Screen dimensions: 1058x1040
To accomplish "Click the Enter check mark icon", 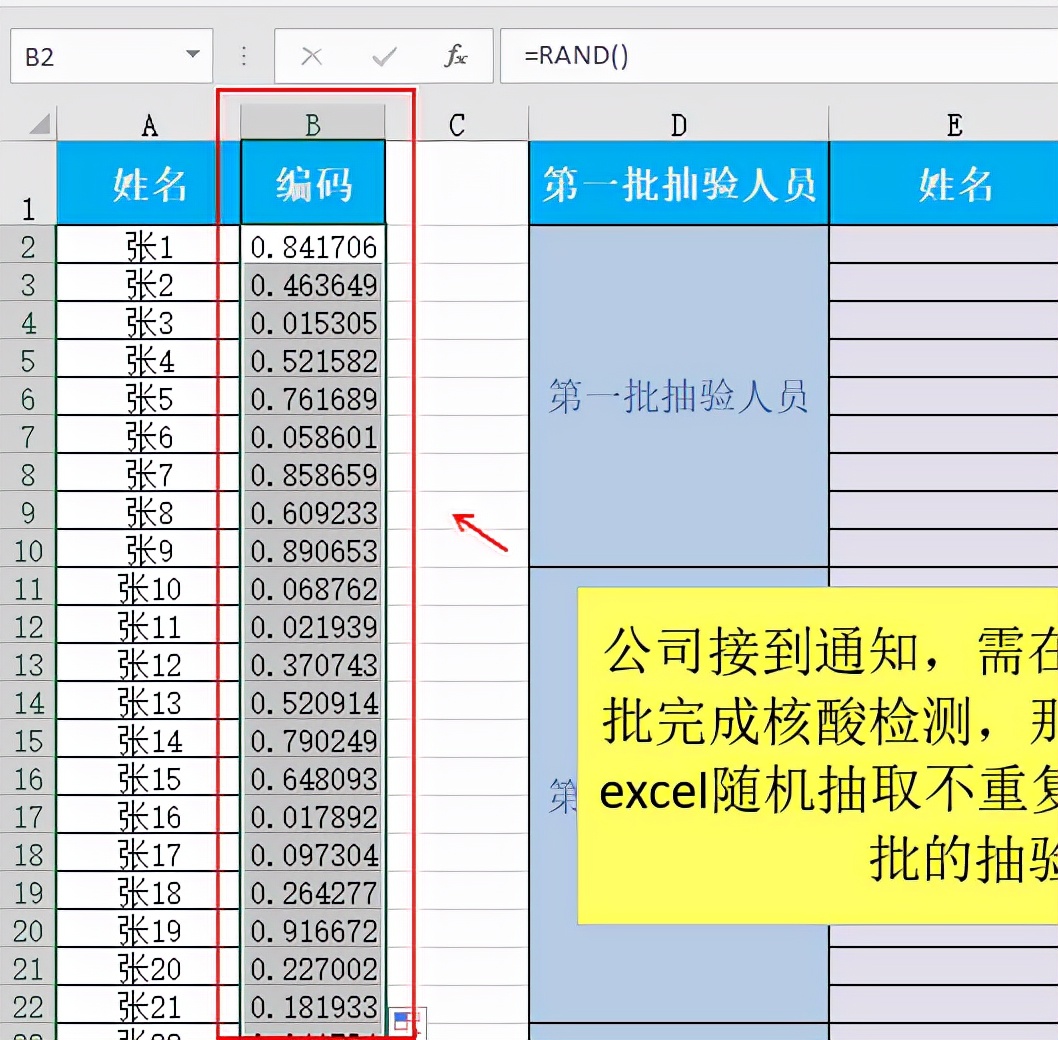I will [x=382, y=56].
